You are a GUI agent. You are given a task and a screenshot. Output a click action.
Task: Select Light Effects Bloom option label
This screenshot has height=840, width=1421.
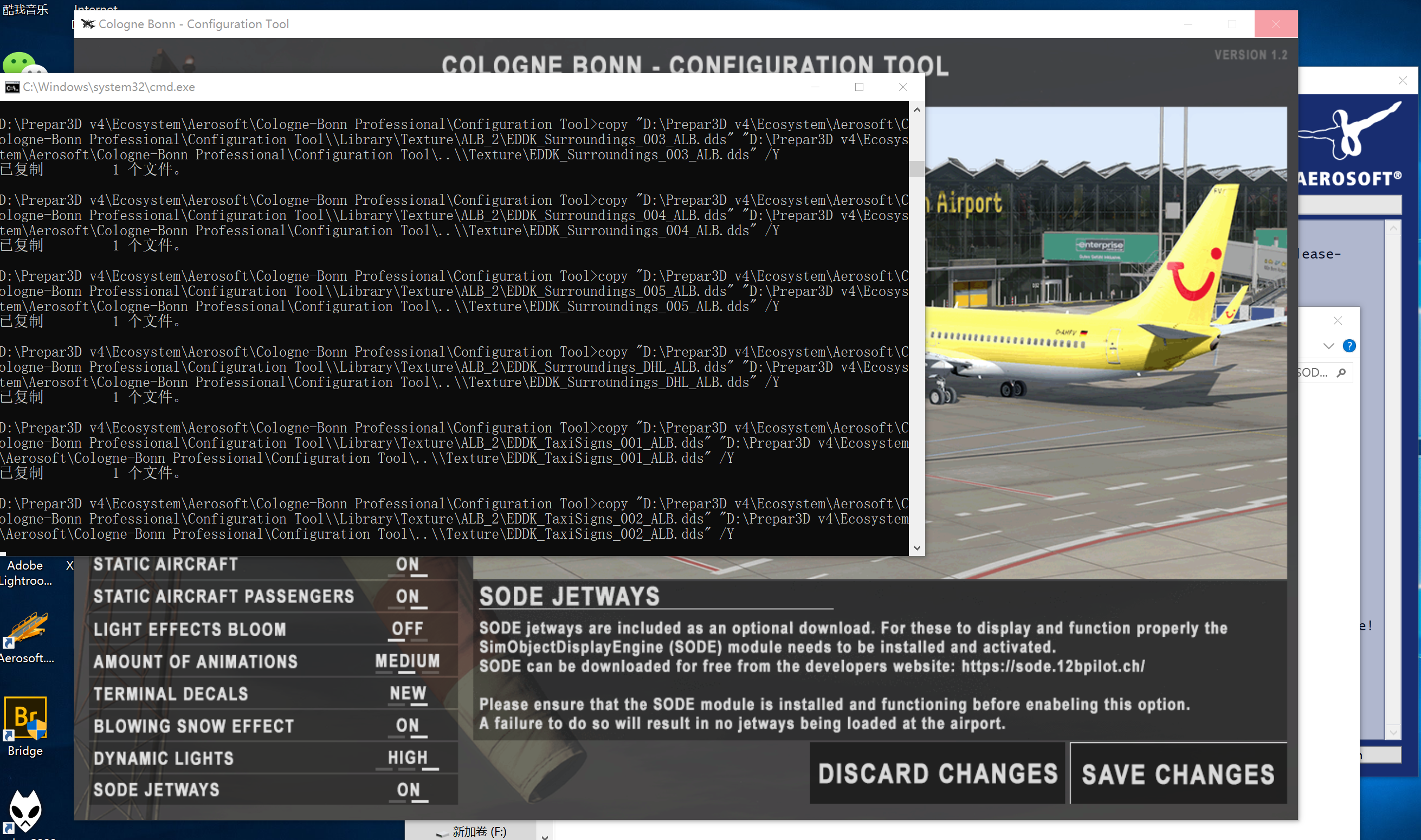point(190,629)
